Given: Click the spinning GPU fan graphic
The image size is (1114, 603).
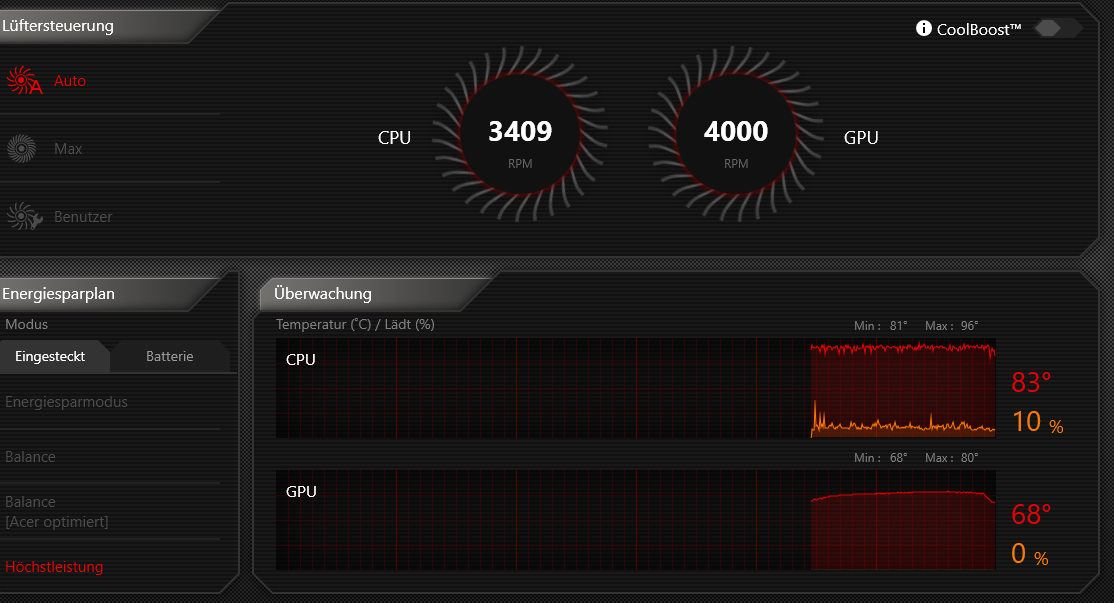Looking at the screenshot, I should 734,131.
